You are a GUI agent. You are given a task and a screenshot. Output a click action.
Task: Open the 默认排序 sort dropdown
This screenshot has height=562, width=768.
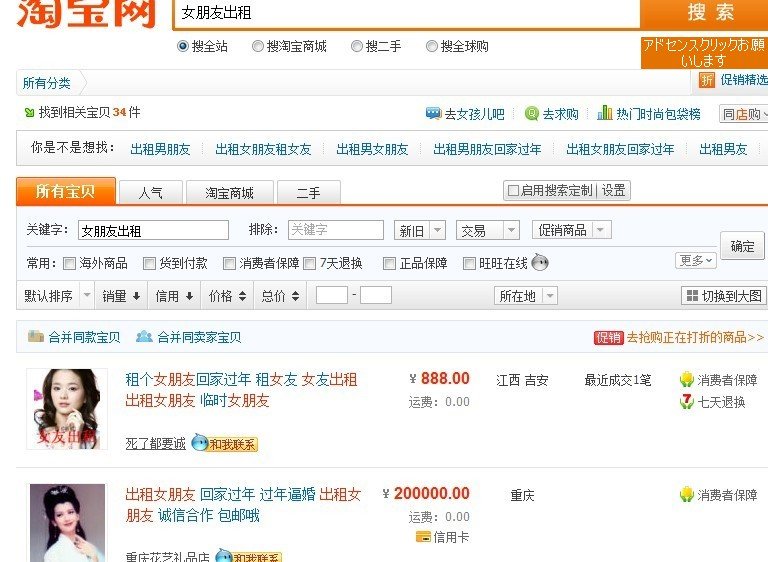(55, 295)
